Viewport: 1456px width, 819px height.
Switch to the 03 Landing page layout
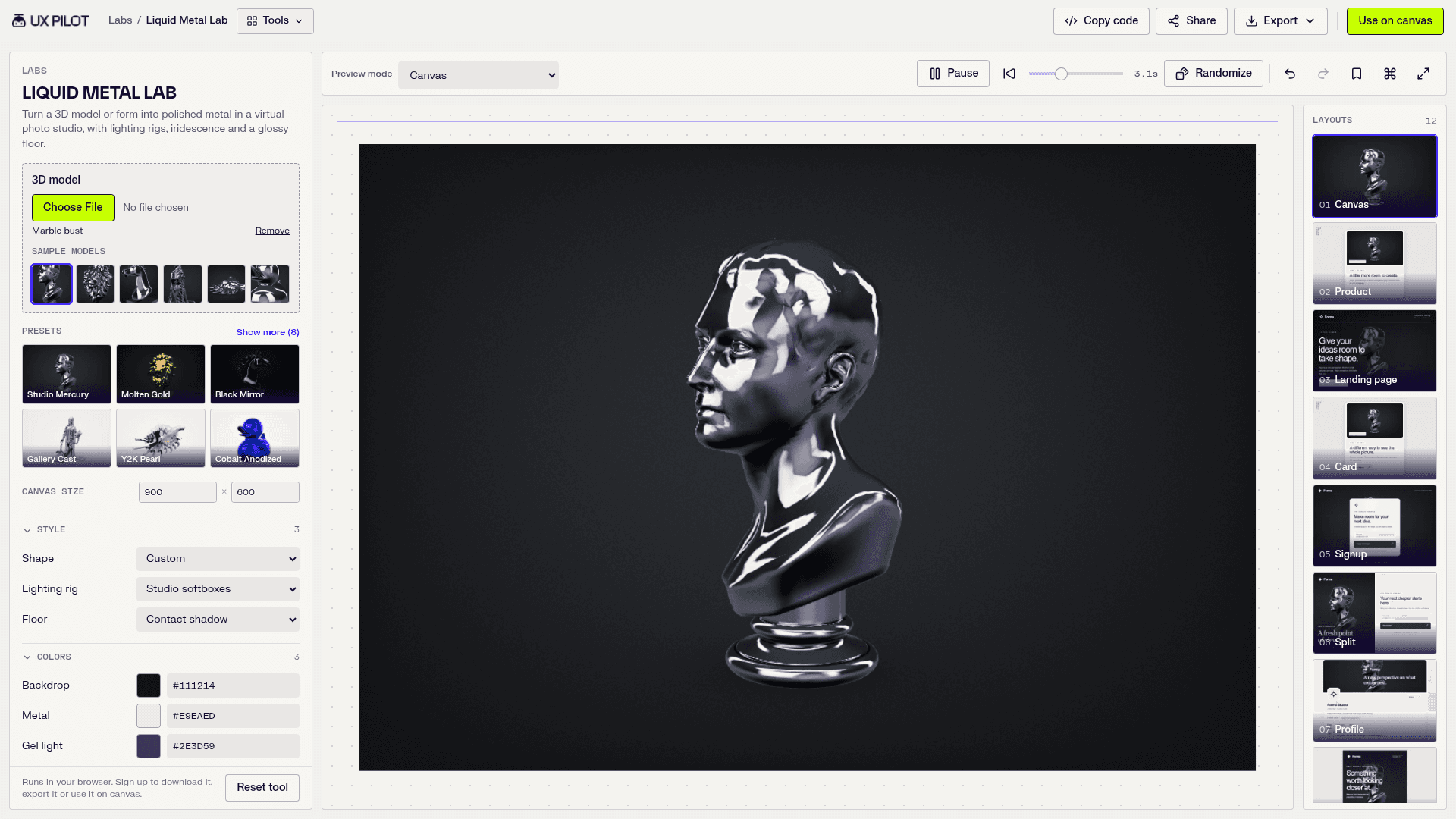click(1375, 350)
